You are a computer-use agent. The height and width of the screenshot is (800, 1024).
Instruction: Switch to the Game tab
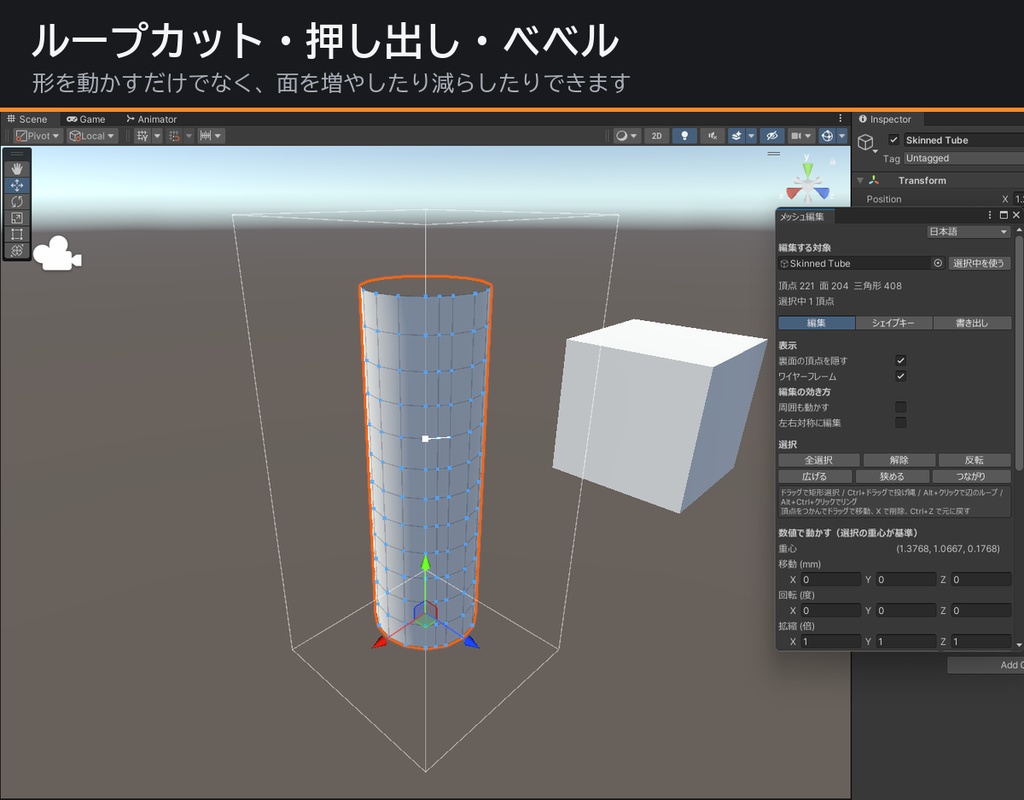(86, 119)
